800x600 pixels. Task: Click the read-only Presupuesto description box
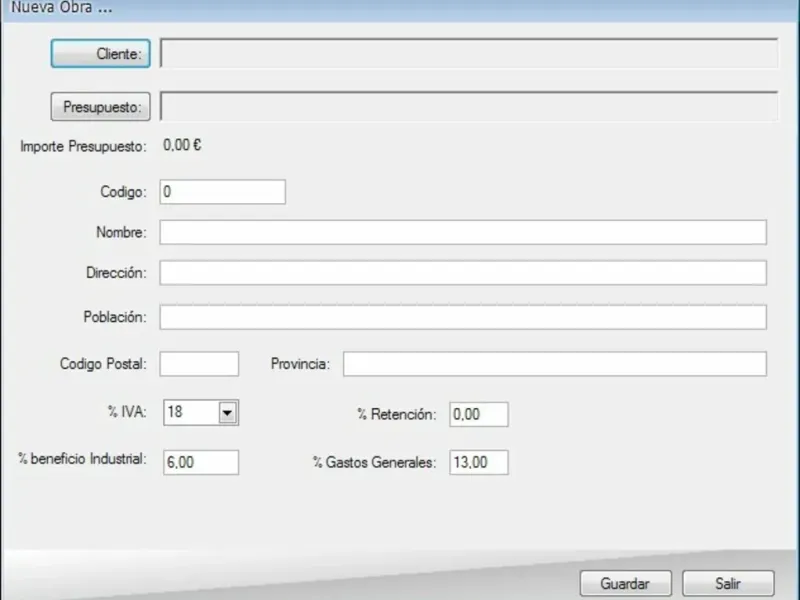click(x=469, y=106)
